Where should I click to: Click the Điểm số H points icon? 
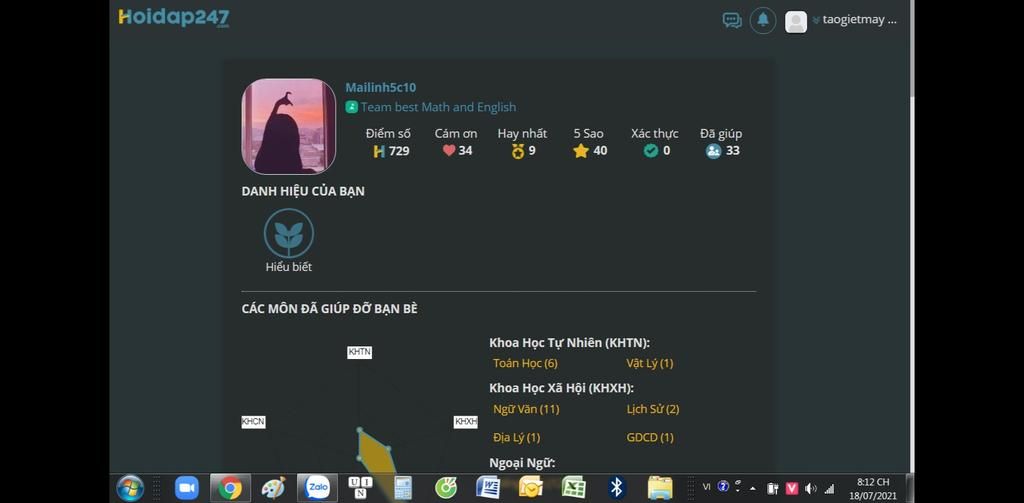379,152
